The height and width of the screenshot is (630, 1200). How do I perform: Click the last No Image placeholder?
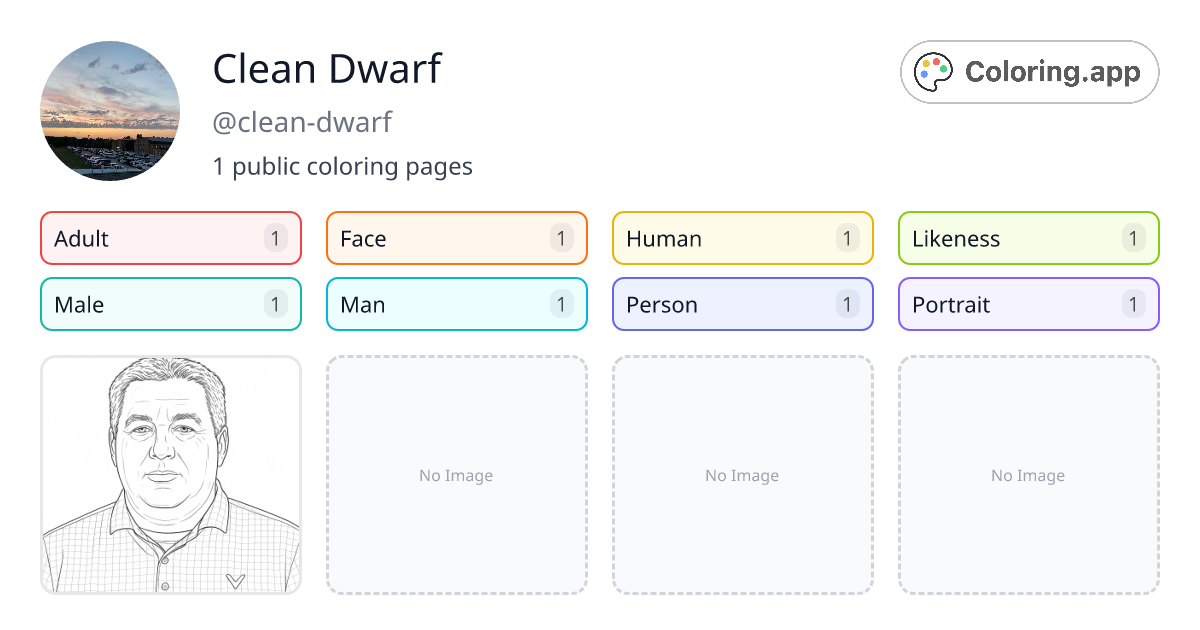pyautogui.click(x=1028, y=475)
